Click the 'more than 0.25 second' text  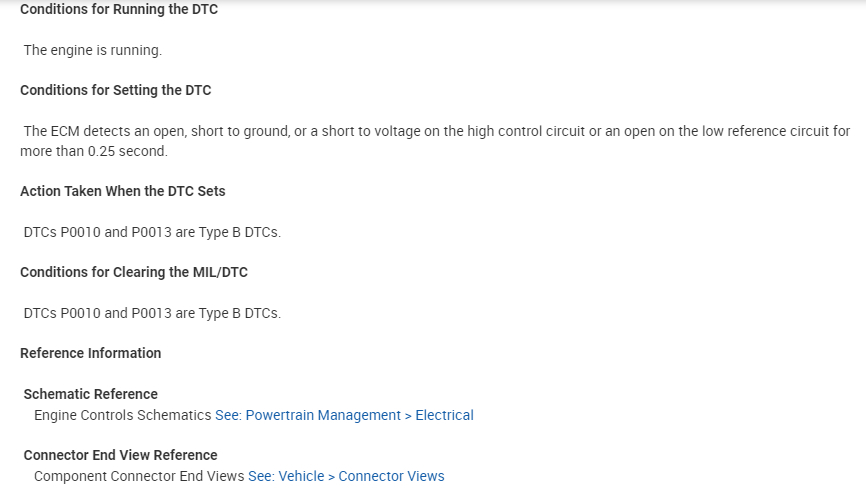[94, 152]
